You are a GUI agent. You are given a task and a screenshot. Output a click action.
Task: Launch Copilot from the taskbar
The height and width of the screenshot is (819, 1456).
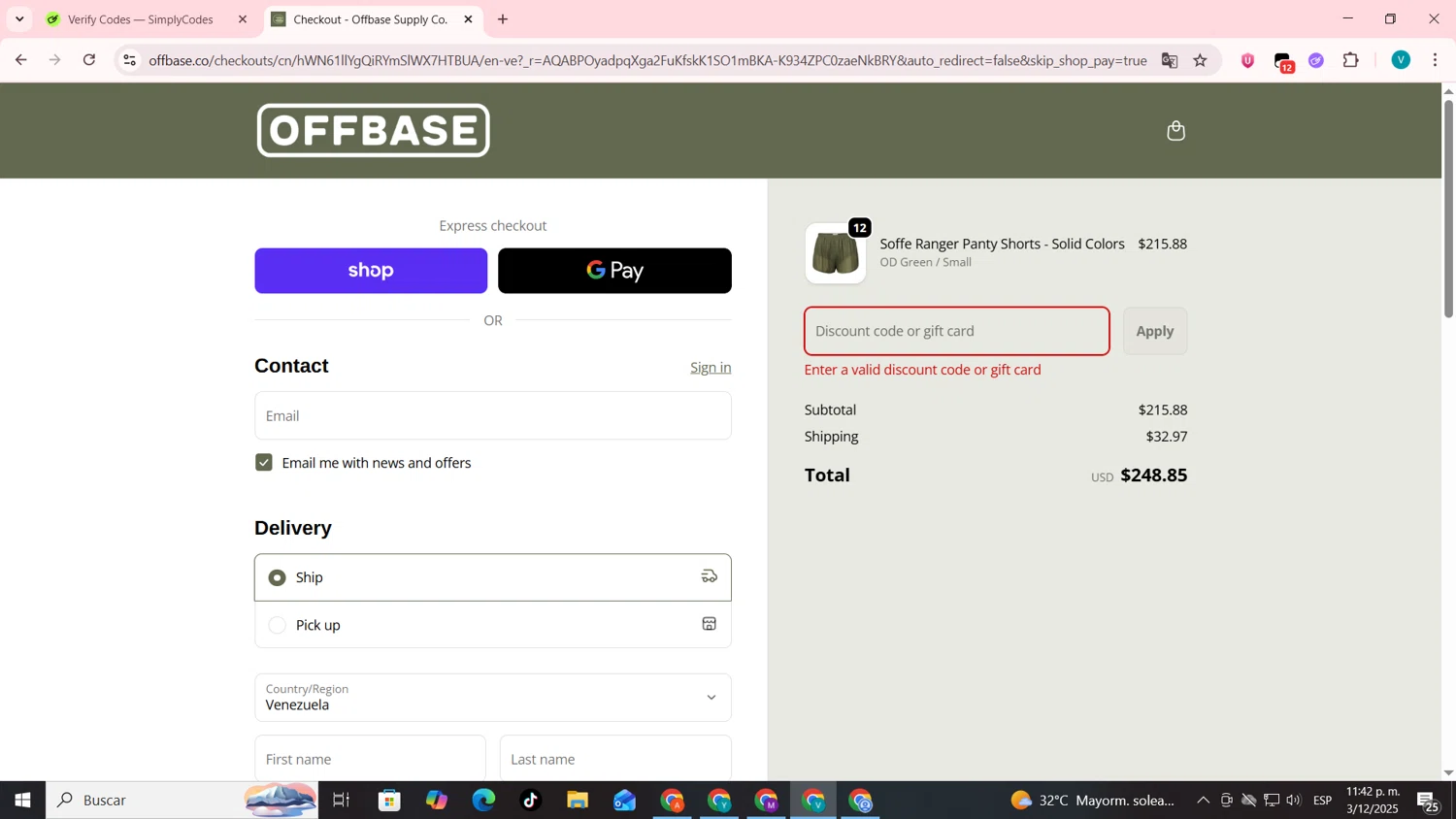[437, 801]
